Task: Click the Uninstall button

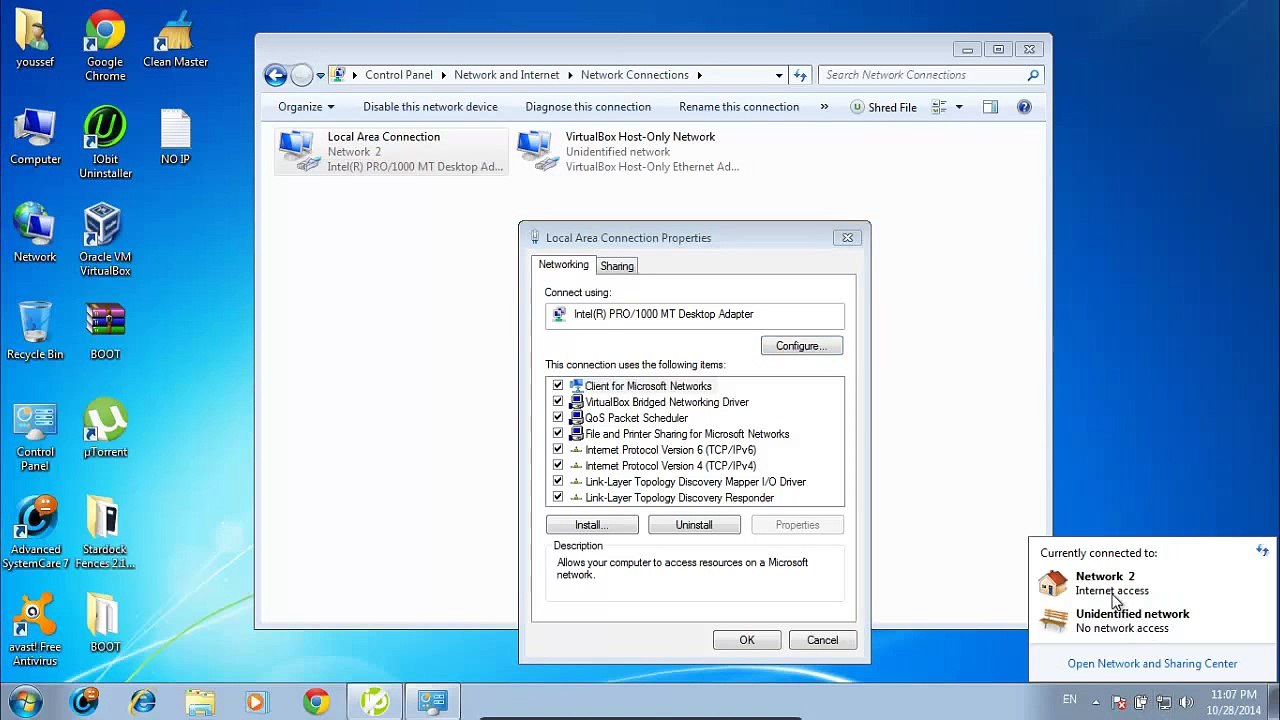Action: pos(694,525)
